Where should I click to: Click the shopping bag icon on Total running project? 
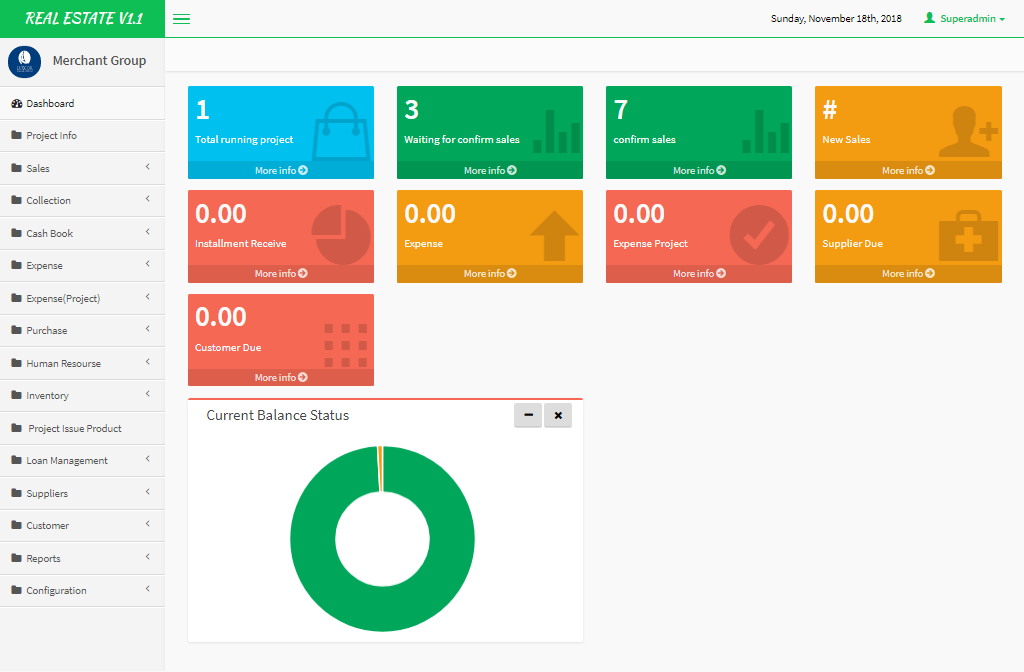(x=340, y=131)
